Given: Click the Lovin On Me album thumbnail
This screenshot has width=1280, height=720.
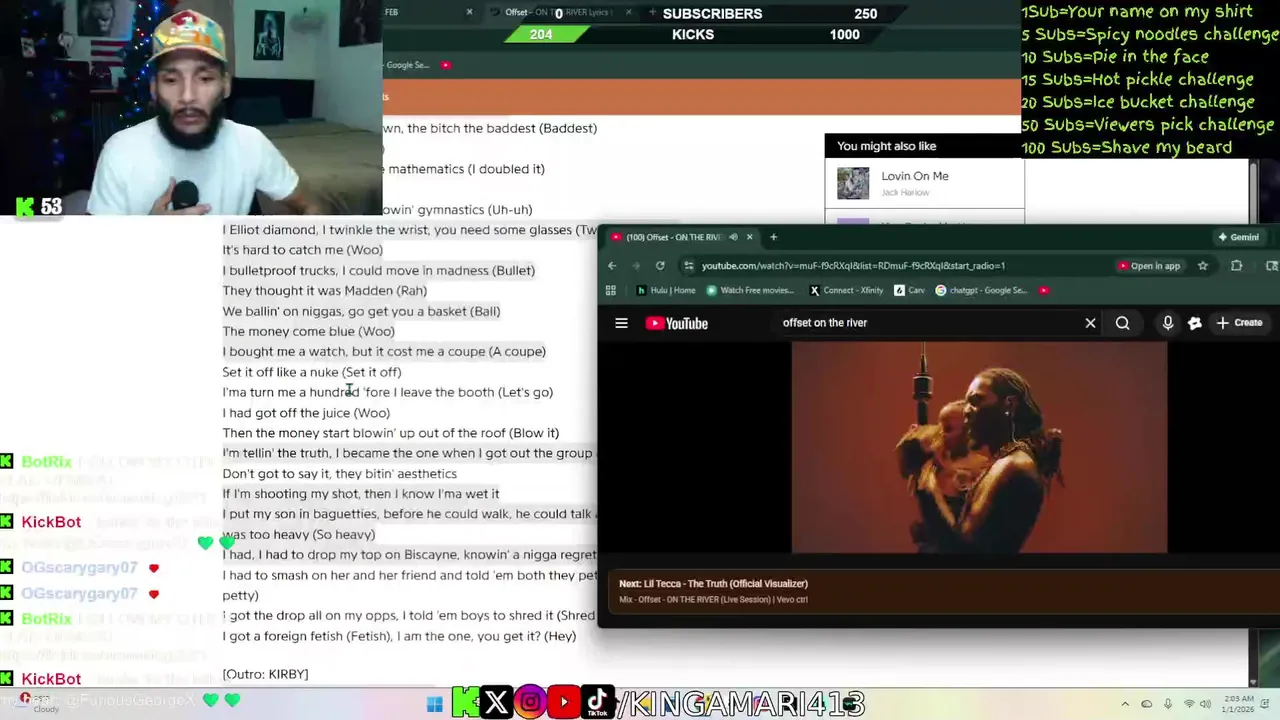Looking at the screenshot, I should (853, 183).
